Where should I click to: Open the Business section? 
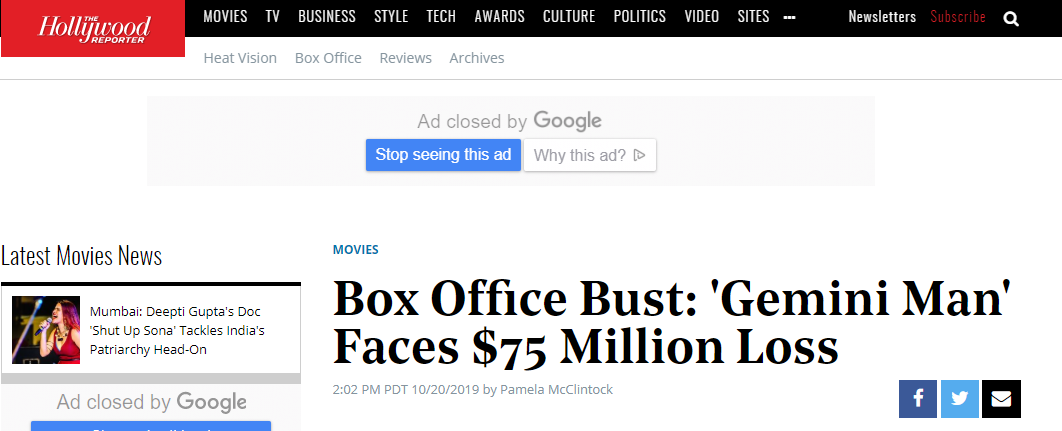327,16
